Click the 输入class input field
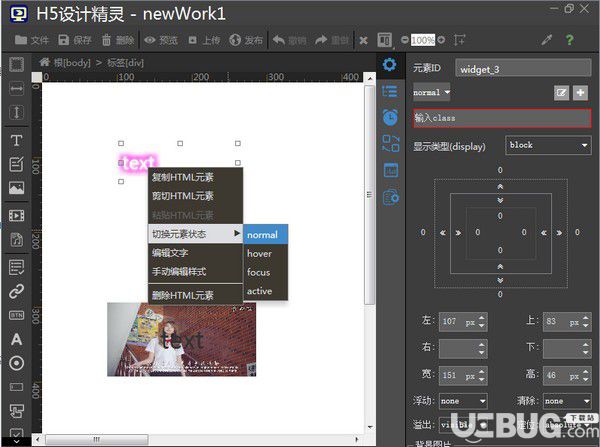 tap(502, 118)
